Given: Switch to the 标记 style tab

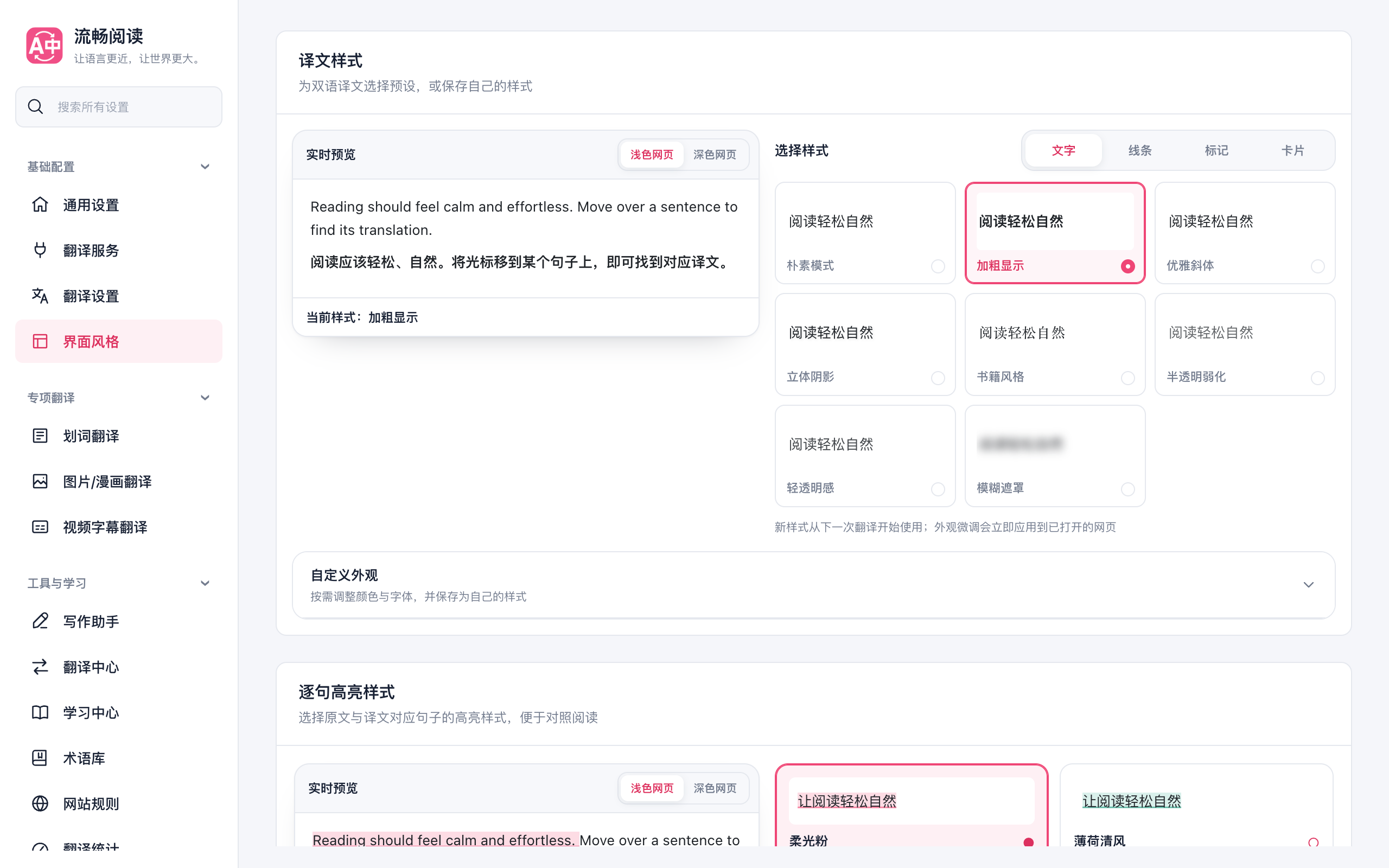Looking at the screenshot, I should (1216, 150).
